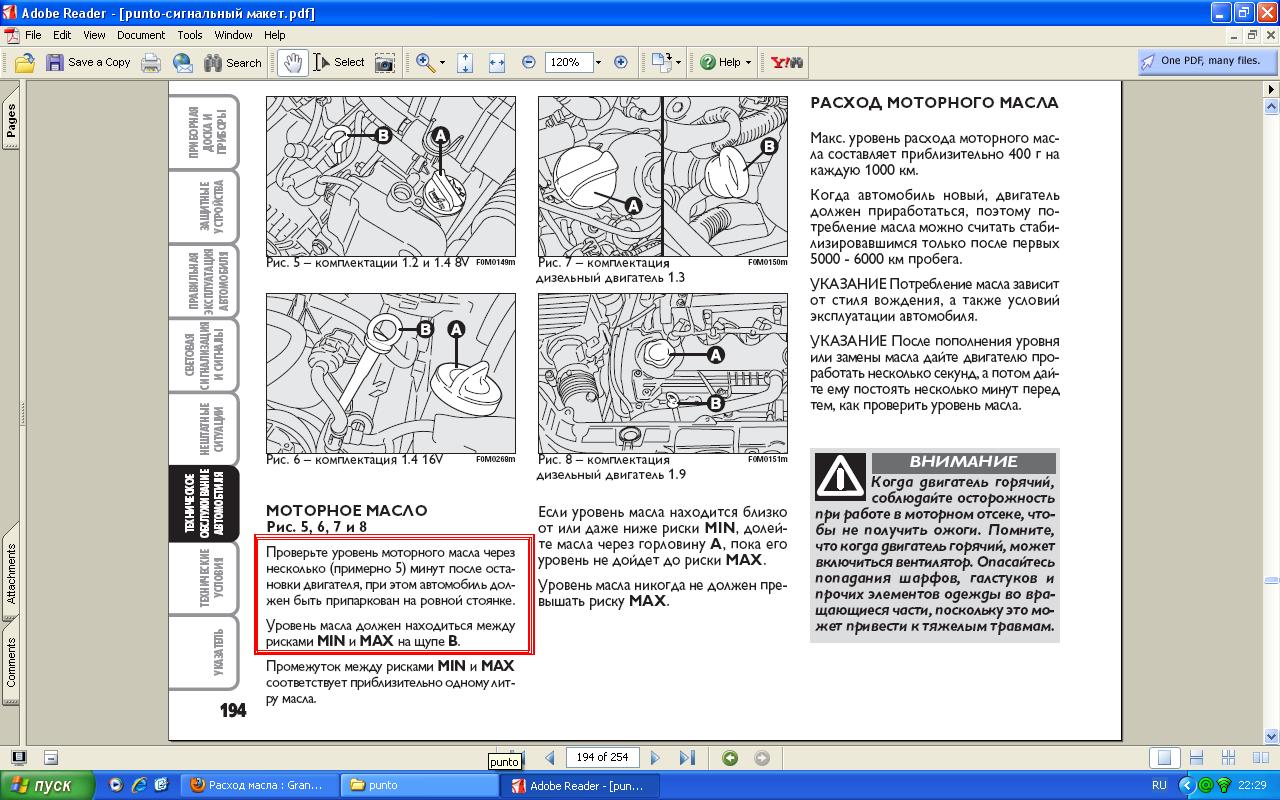Go to the next page arrow
This screenshot has width=1280, height=800.
point(655,758)
